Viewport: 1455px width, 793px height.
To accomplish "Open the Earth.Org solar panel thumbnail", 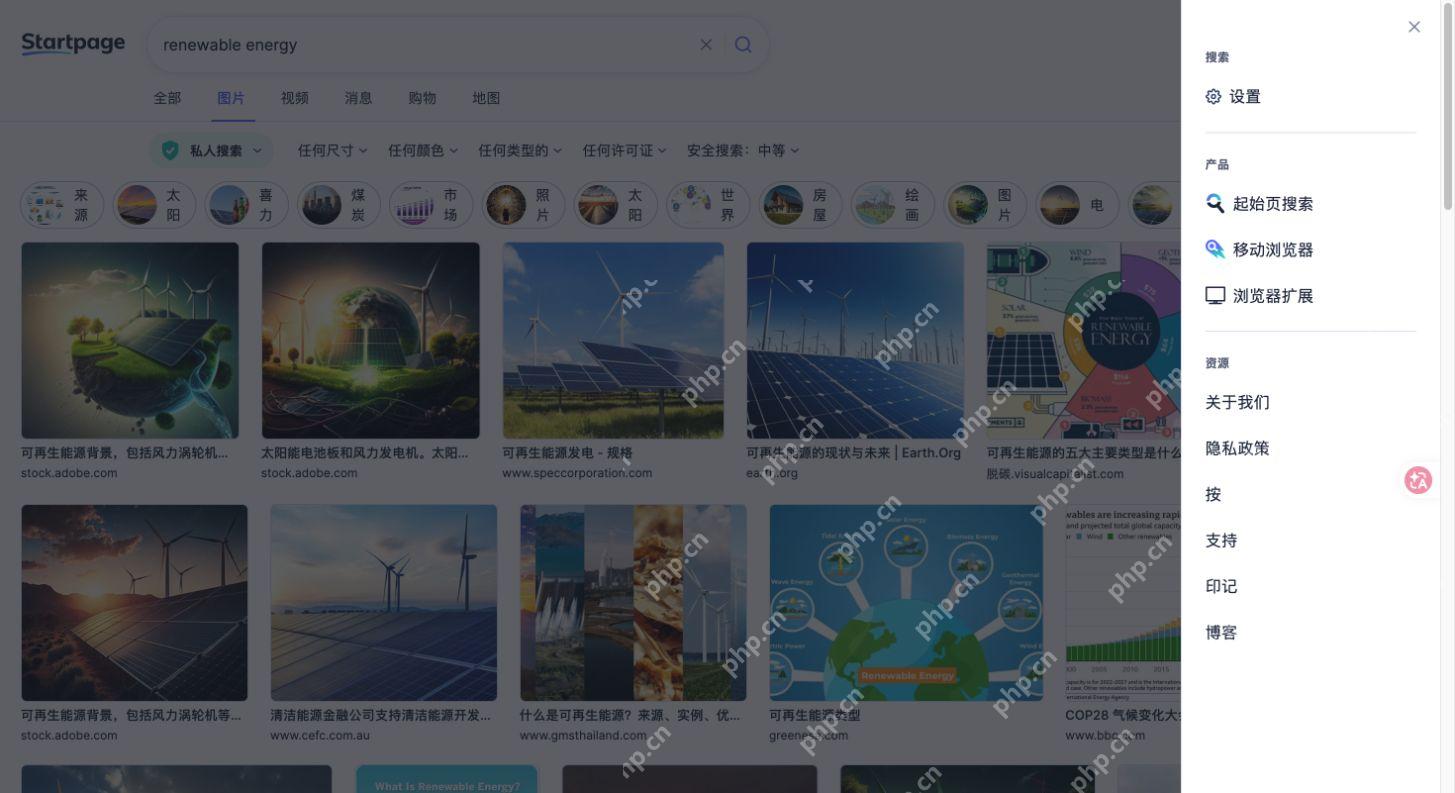I will click(855, 340).
